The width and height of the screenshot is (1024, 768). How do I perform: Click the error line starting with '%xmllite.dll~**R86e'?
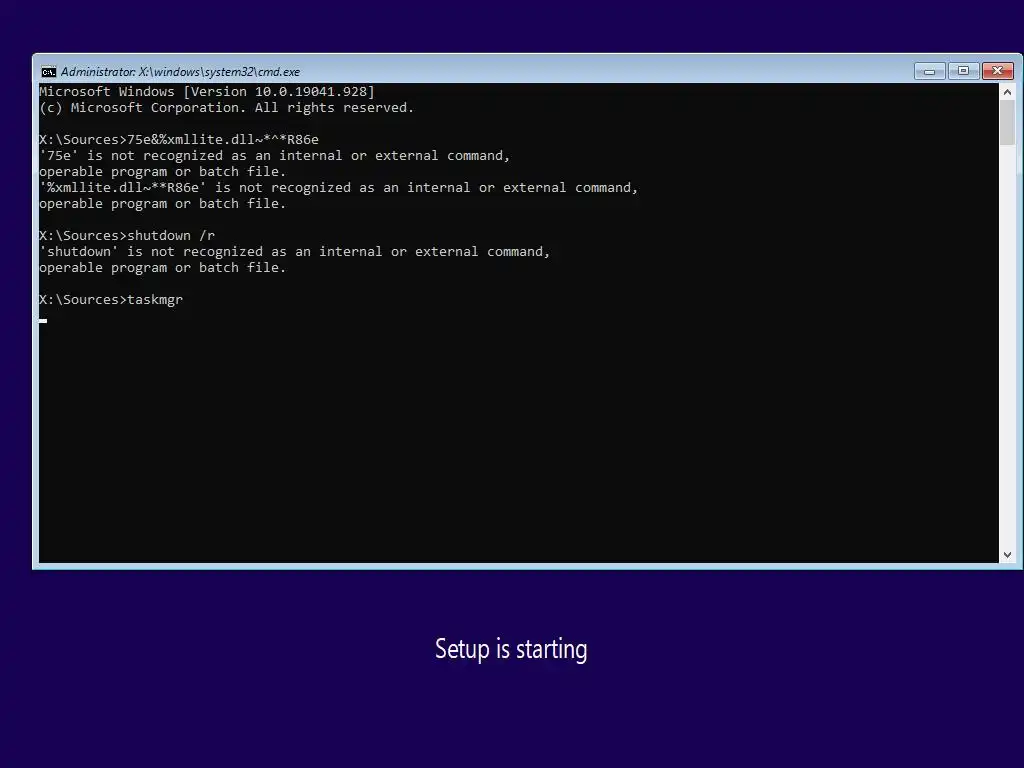point(338,187)
